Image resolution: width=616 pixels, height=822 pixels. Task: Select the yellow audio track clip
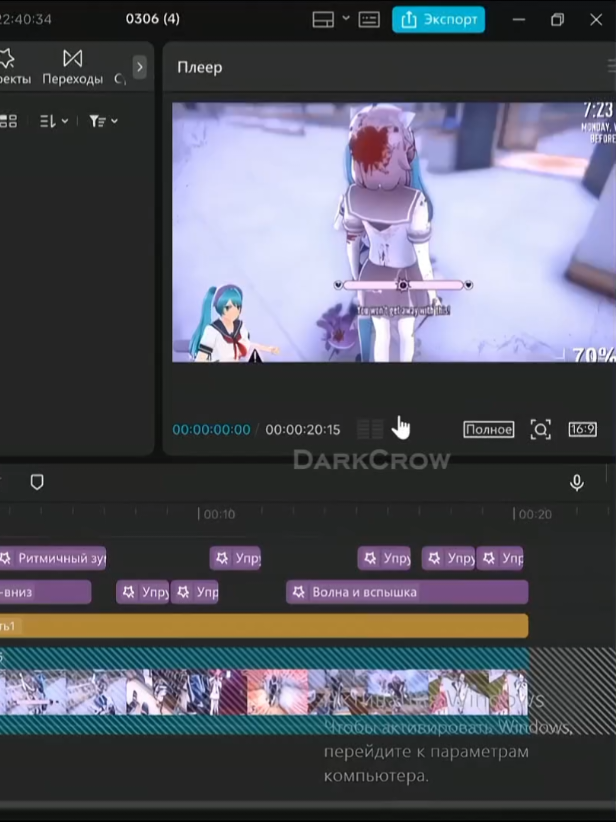tap(264, 626)
